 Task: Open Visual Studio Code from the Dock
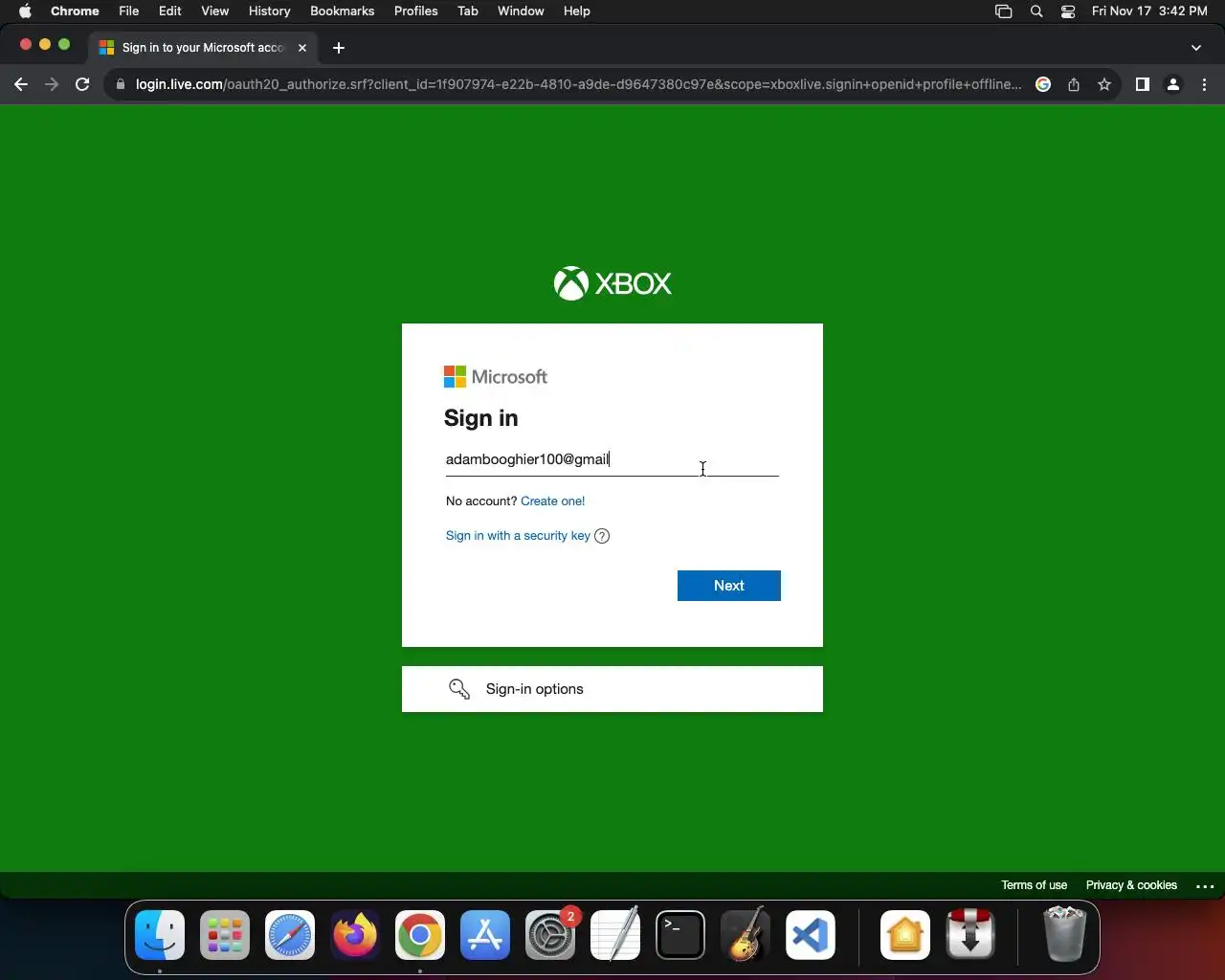pyautogui.click(x=811, y=936)
